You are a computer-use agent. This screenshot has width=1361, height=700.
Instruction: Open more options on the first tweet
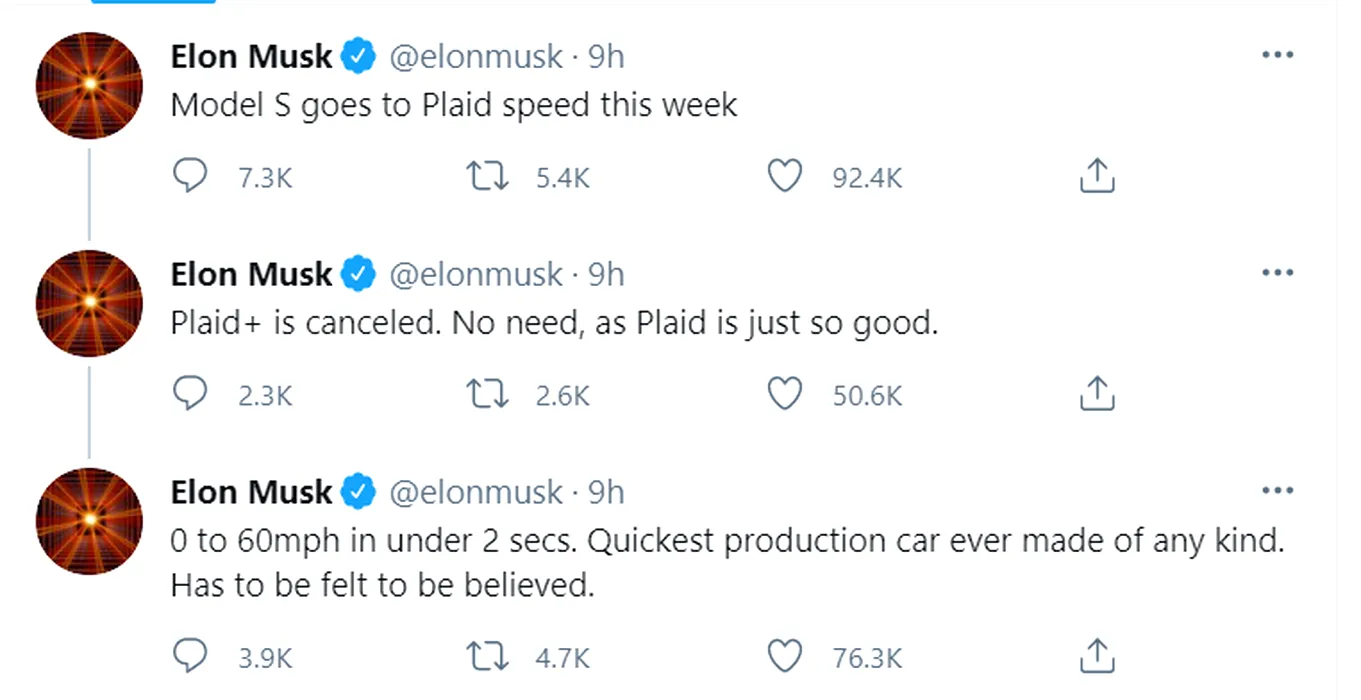point(1278,55)
